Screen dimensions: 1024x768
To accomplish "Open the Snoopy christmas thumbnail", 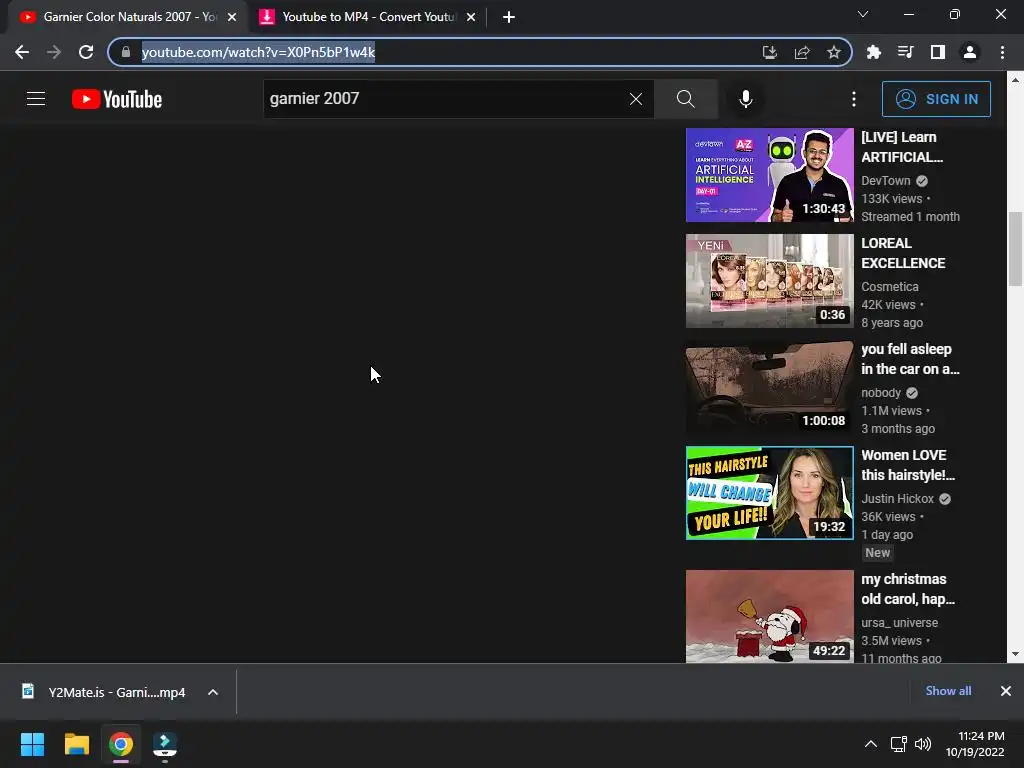I will point(769,616).
